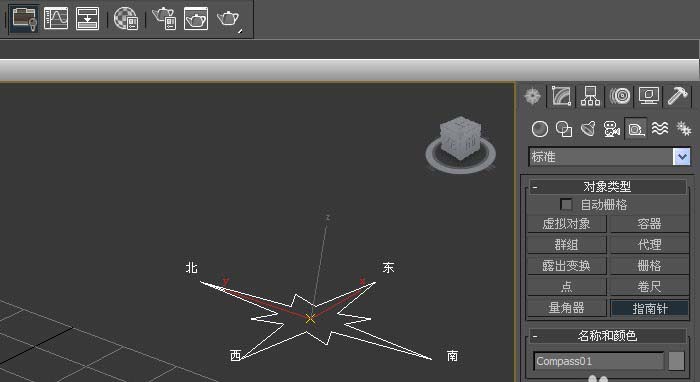Viewport: 700px width, 382px height.
Task: Select the Cameras category icon
Action: click(x=612, y=129)
